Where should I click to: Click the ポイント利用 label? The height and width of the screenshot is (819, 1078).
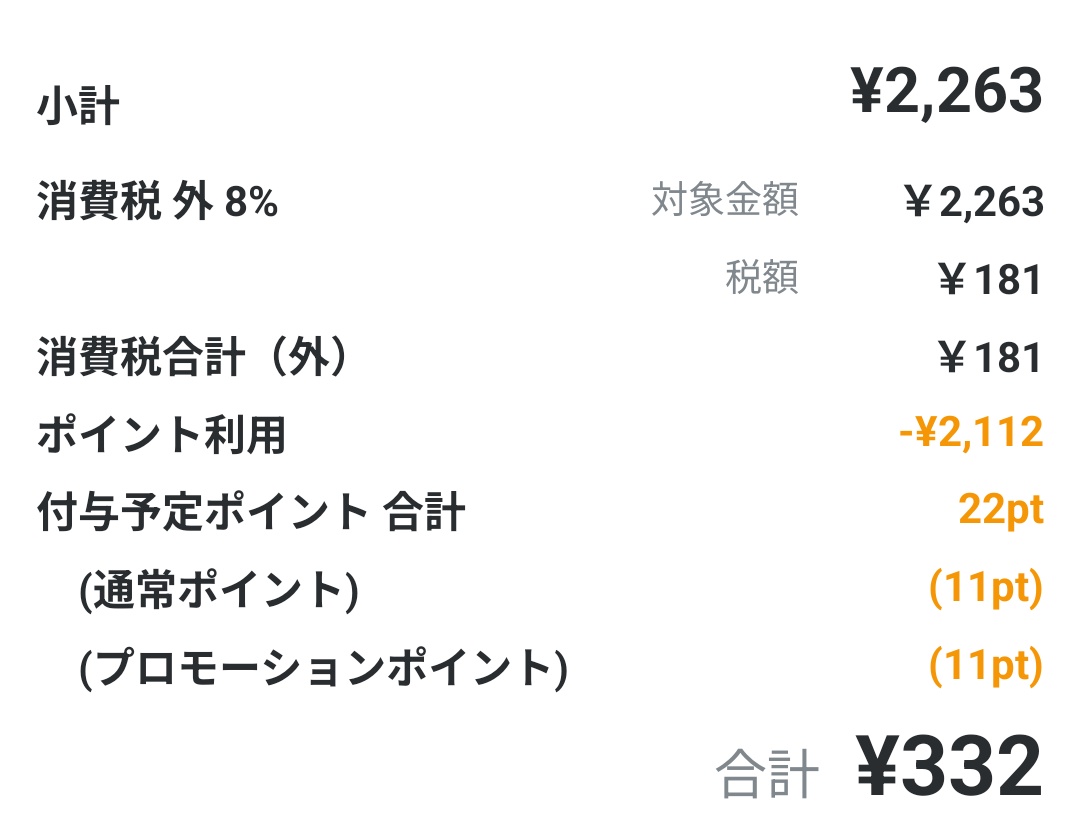(x=162, y=436)
